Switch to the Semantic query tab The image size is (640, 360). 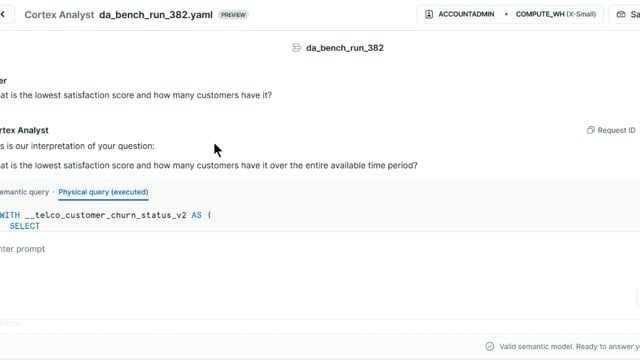pyautogui.click(x=24, y=192)
